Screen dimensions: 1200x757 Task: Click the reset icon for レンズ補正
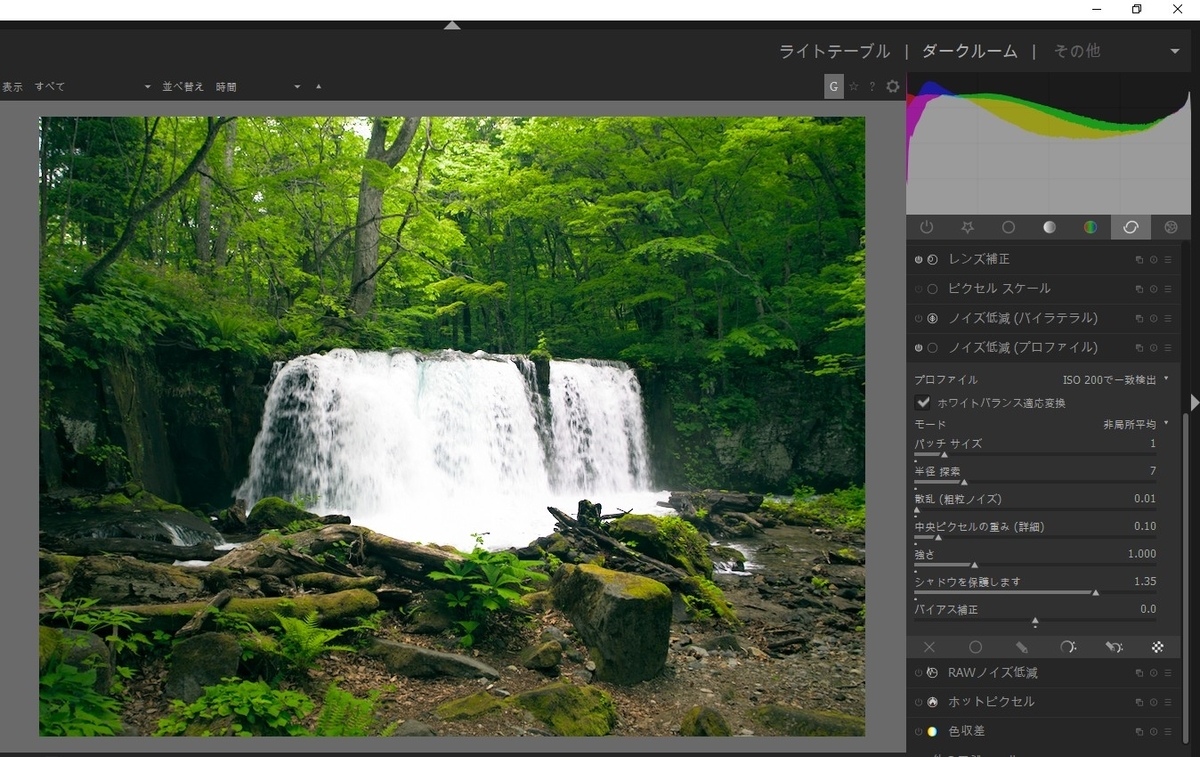(1153, 260)
